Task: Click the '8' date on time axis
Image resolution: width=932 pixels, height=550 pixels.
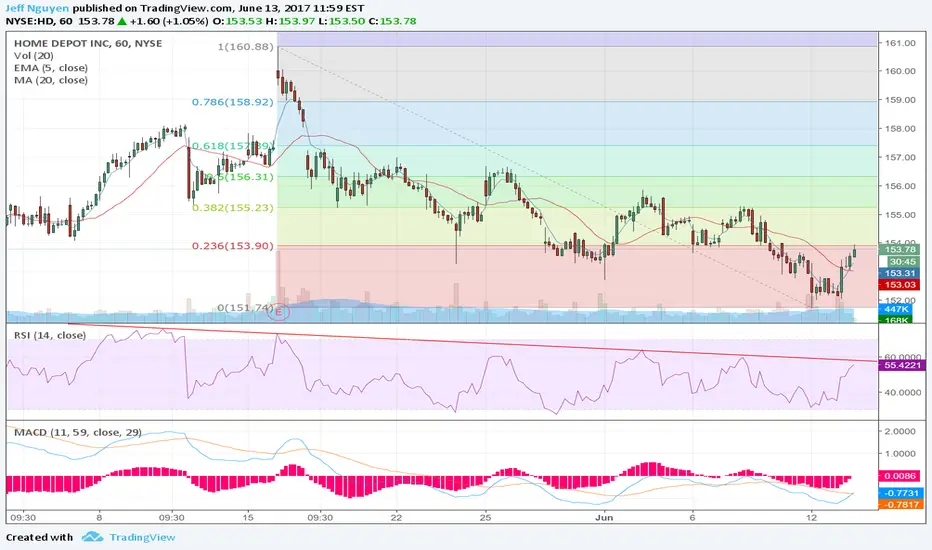Action: pyautogui.click(x=99, y=517)
